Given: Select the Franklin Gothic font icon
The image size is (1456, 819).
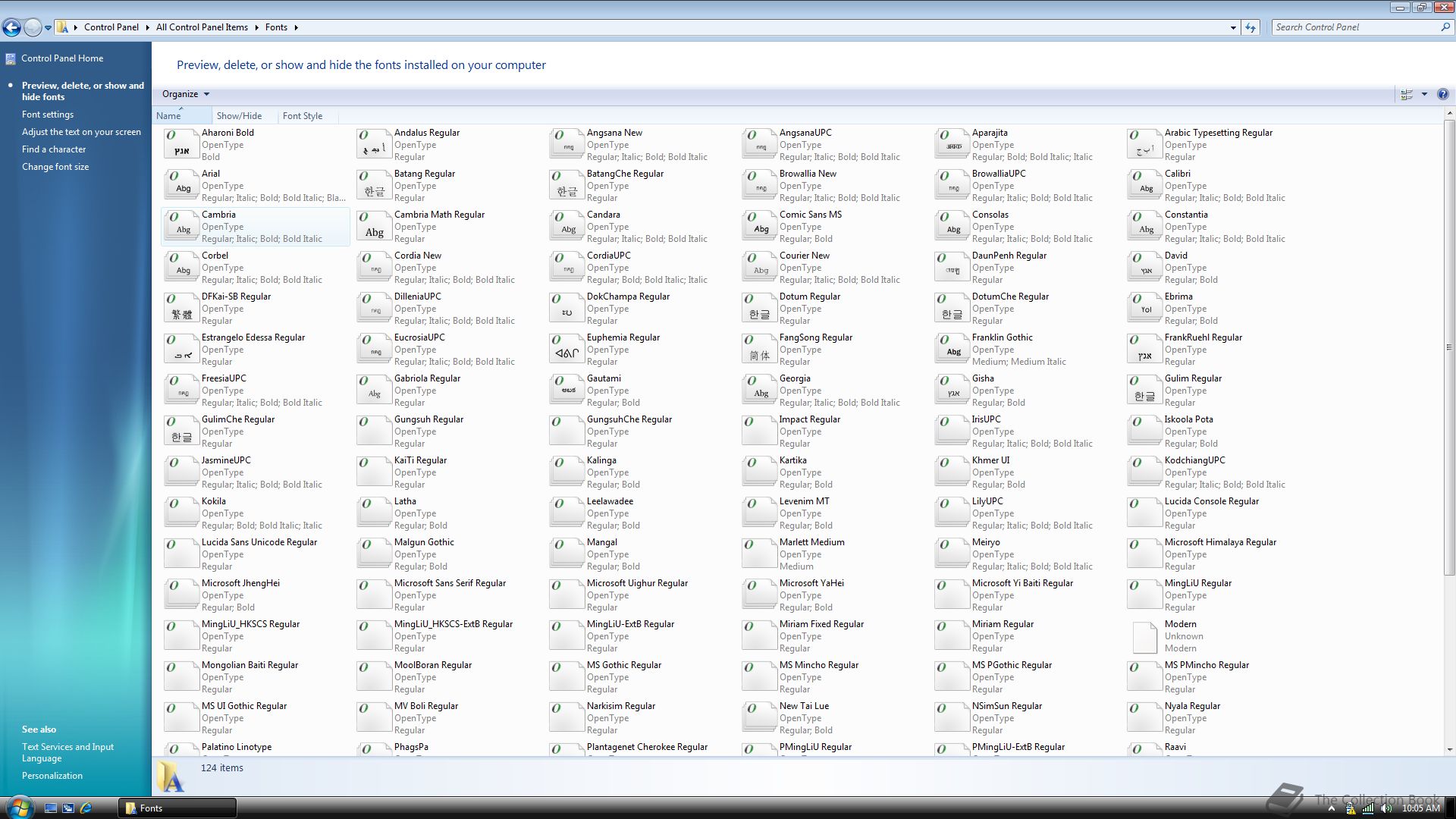Looking at the screenshot, I should pos(952,349).
